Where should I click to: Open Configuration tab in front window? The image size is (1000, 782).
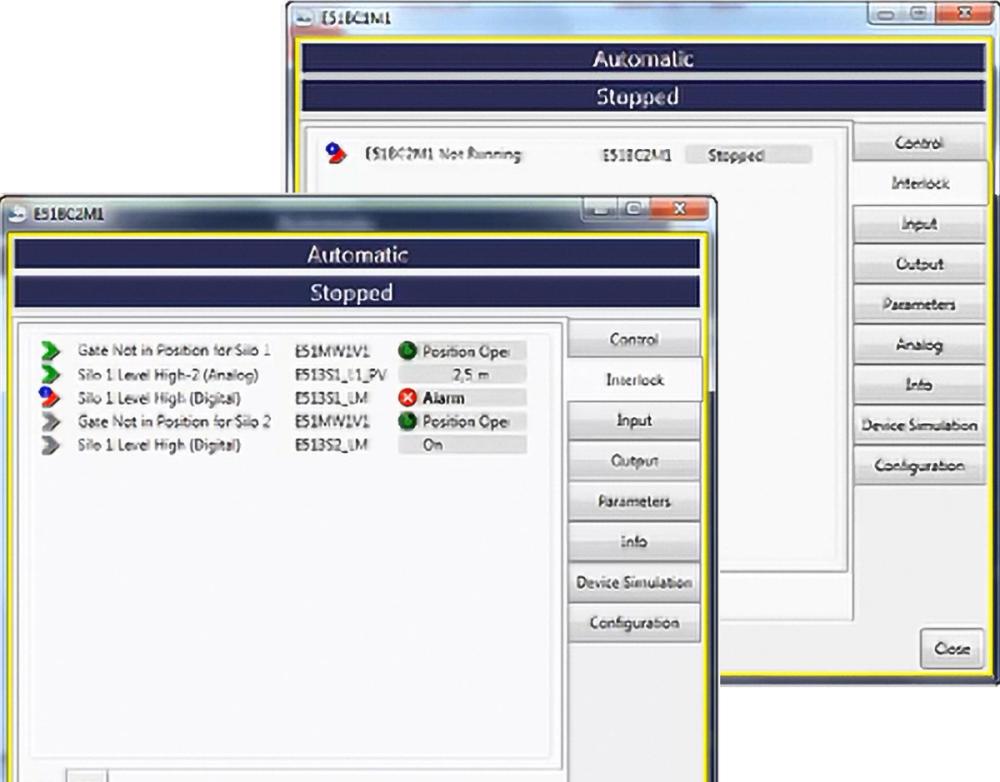click(634, 623)
